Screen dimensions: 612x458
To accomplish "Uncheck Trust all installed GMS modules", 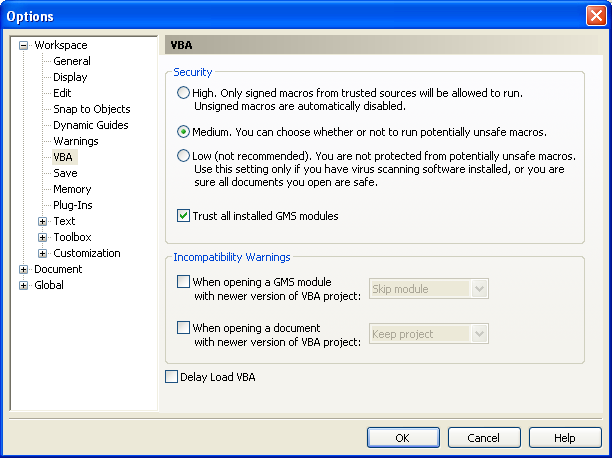I will [183, 216].
